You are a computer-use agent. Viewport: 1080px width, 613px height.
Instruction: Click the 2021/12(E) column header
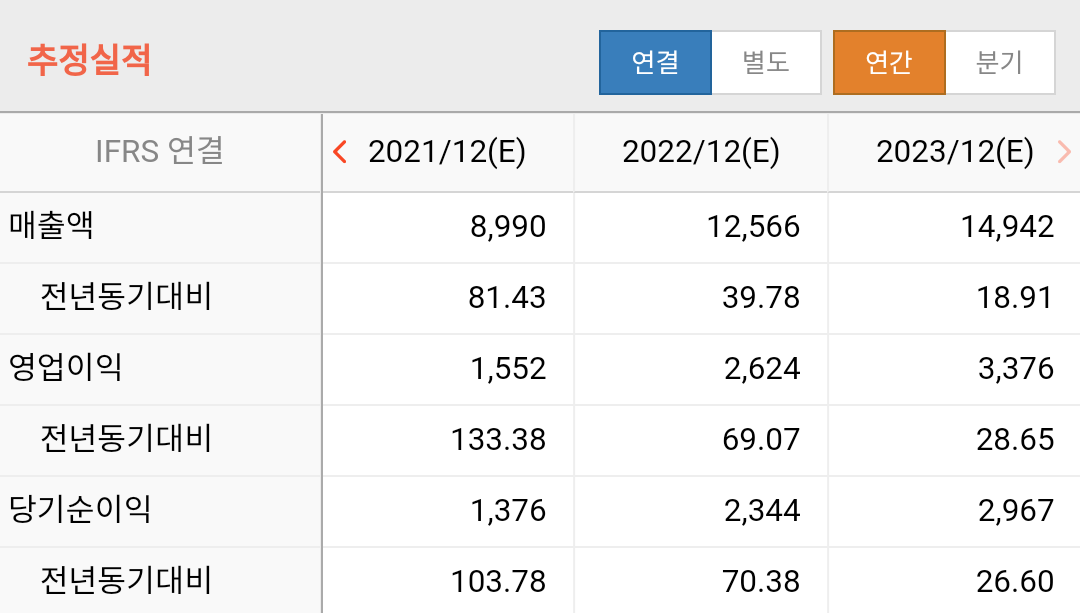coord(447,152)
